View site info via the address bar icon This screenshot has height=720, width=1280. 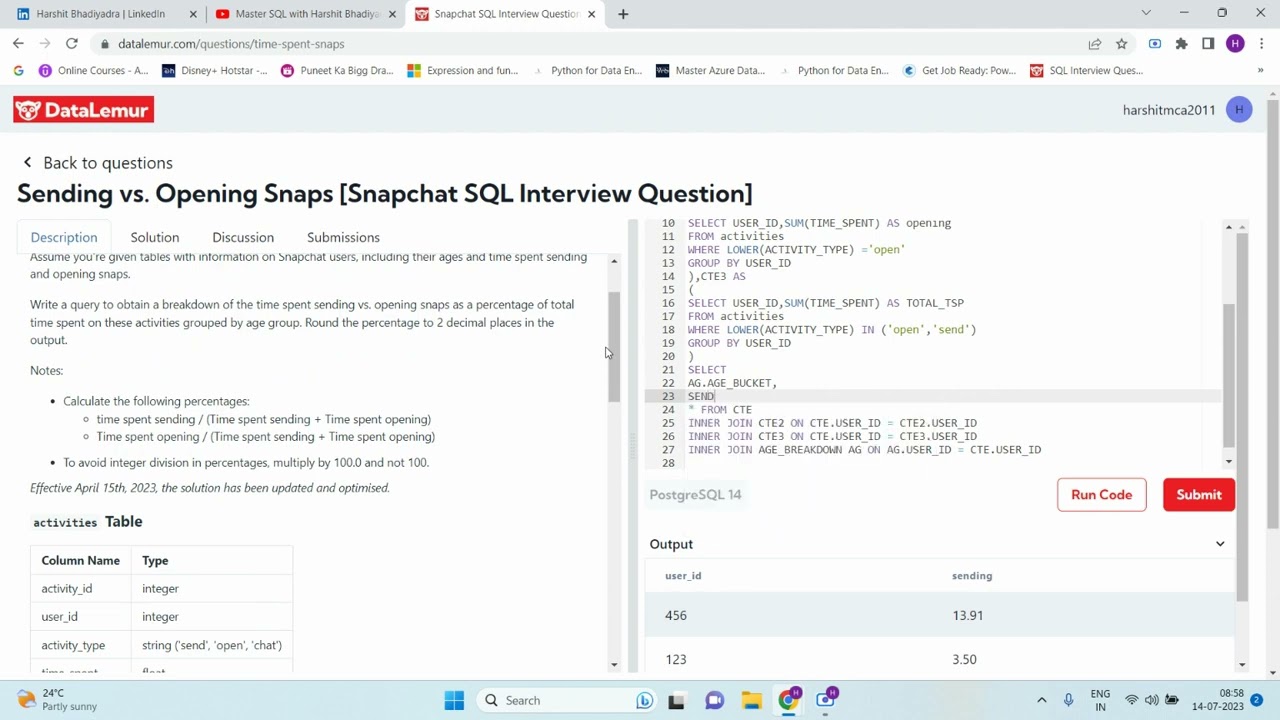[104, 44]
